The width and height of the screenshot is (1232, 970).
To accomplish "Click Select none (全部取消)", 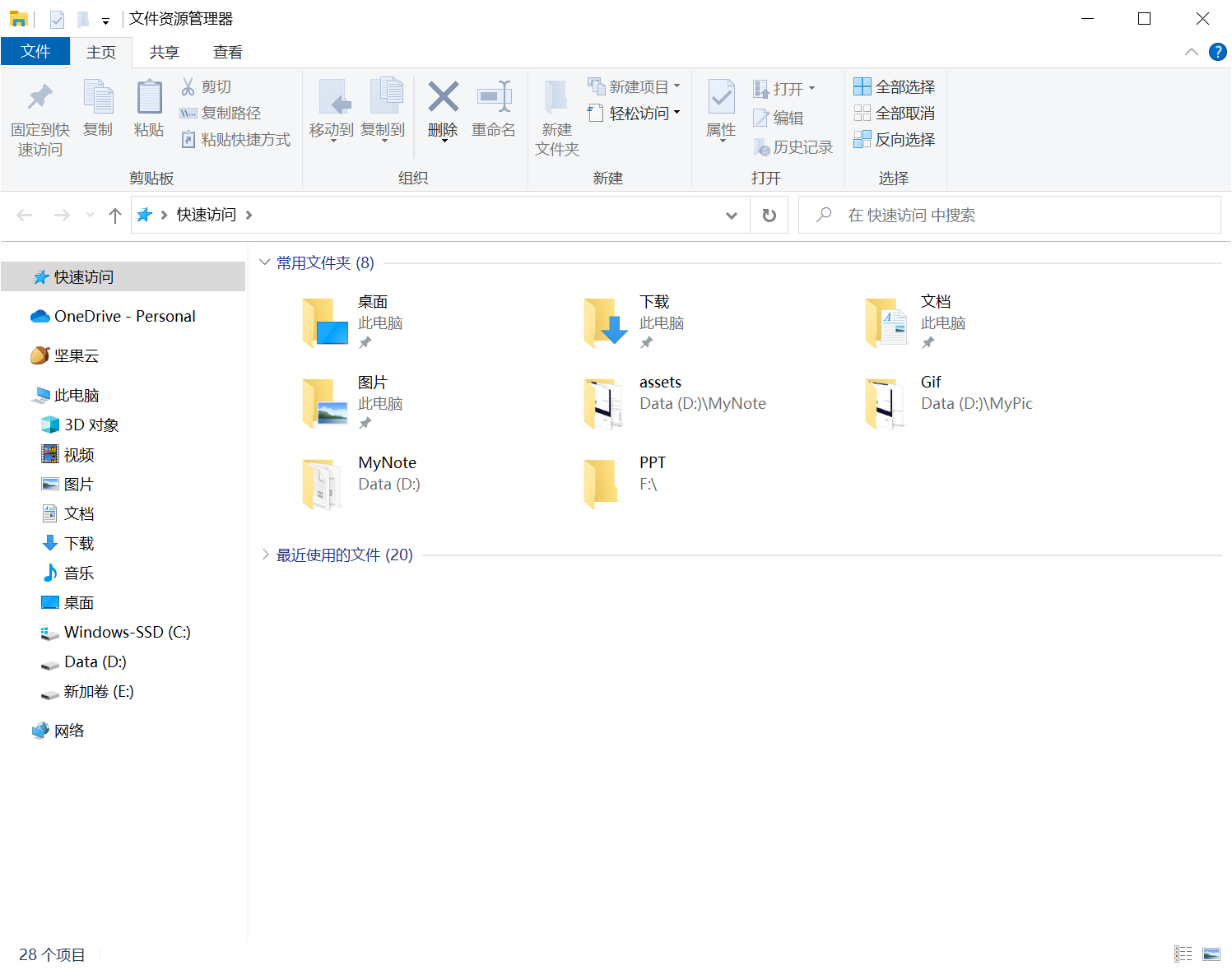I will tap(895, 113).
